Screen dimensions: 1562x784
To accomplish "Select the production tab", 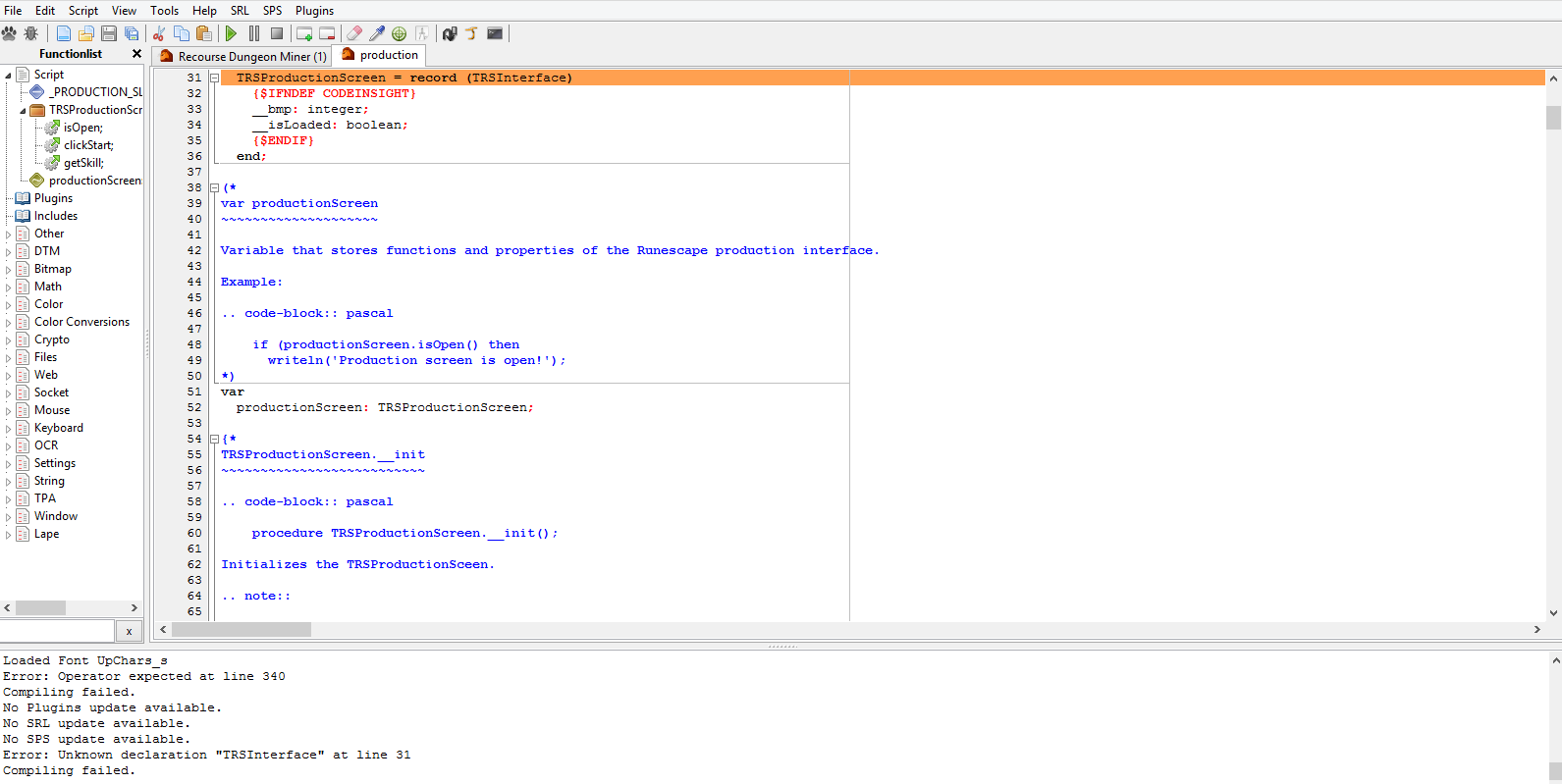I will [380, 55].
